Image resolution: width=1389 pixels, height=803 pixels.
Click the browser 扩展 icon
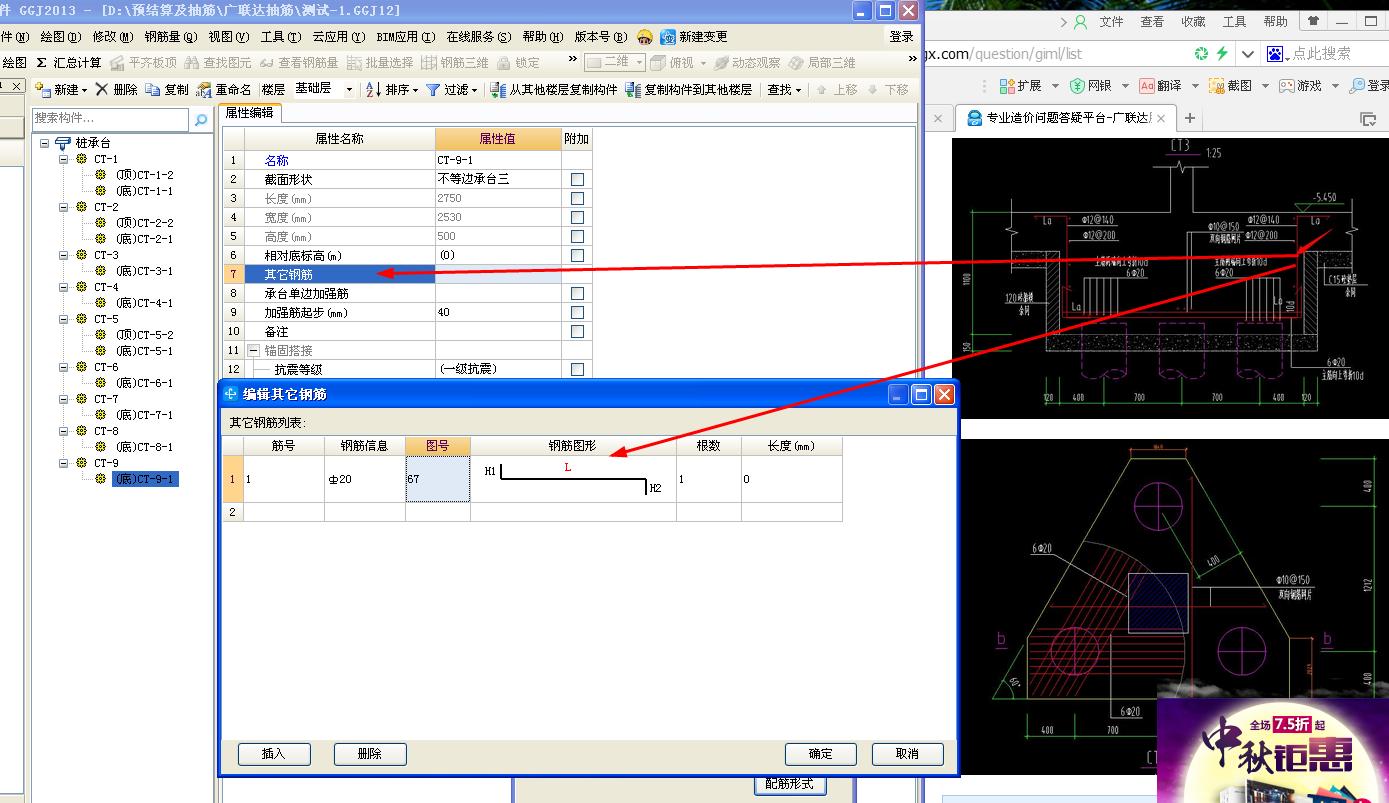point(1005,86)
